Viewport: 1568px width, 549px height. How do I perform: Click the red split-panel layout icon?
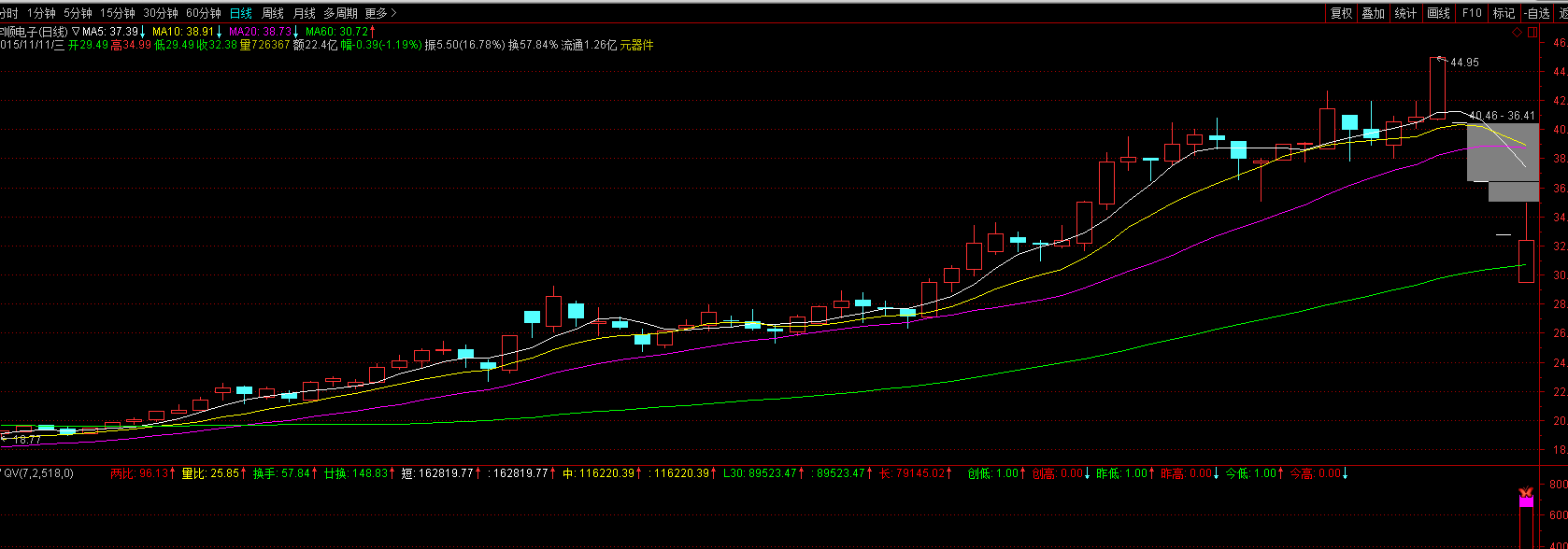pyautogui.click(x=1532, y=33)
